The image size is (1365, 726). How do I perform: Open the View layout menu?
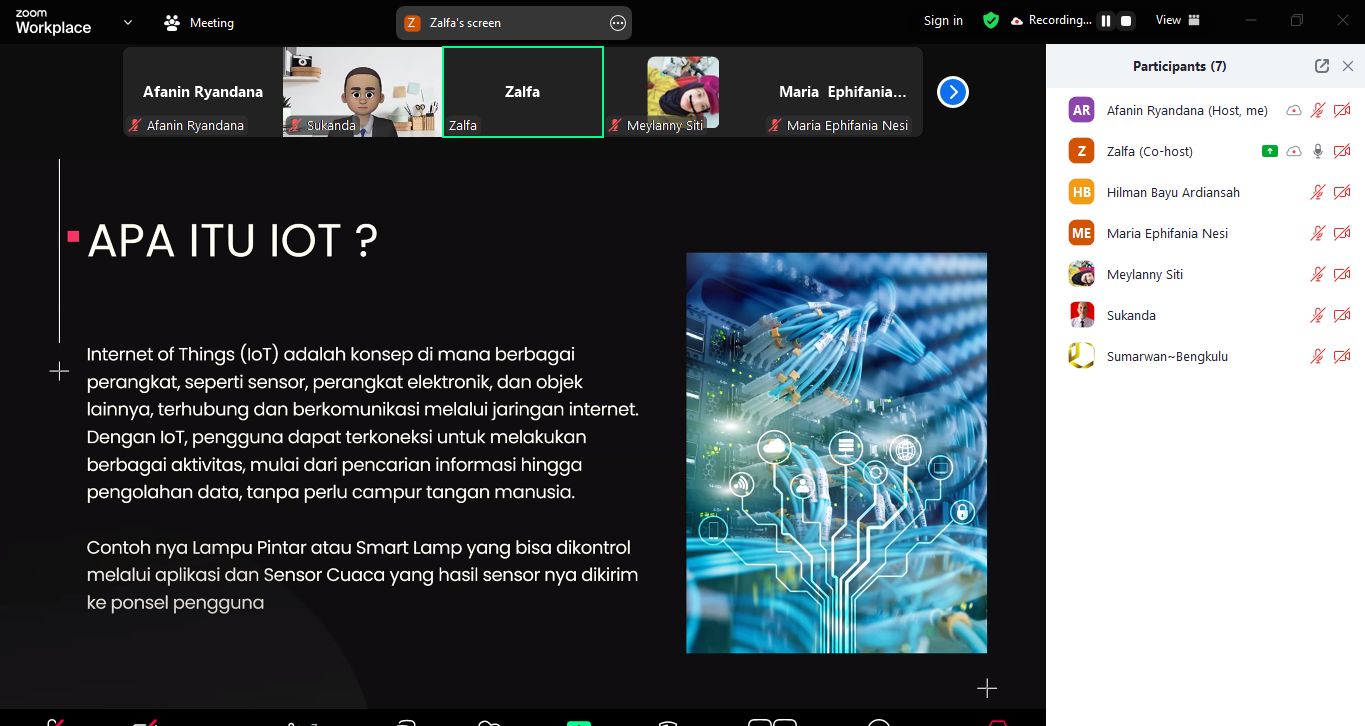click(x=1178, y=20)
